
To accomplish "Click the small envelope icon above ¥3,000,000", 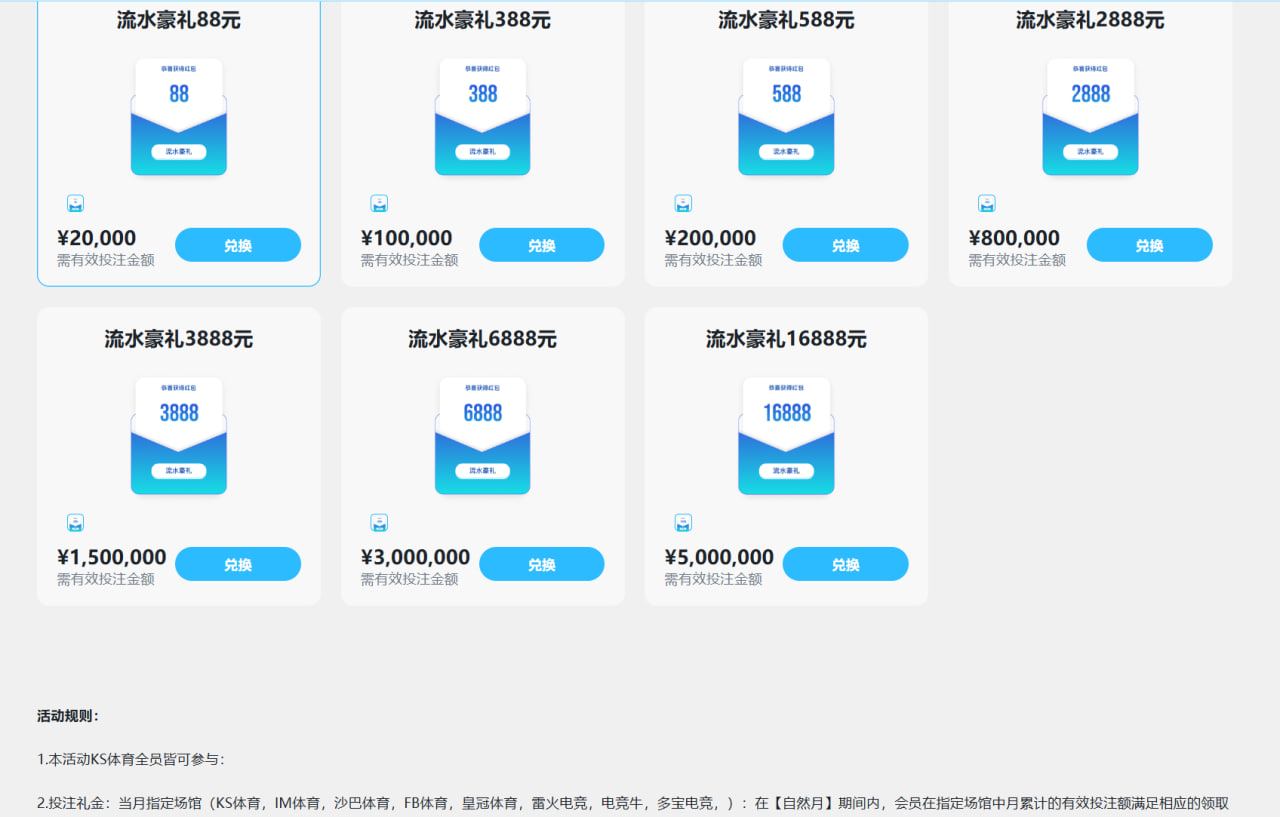I will click(379, 523).
